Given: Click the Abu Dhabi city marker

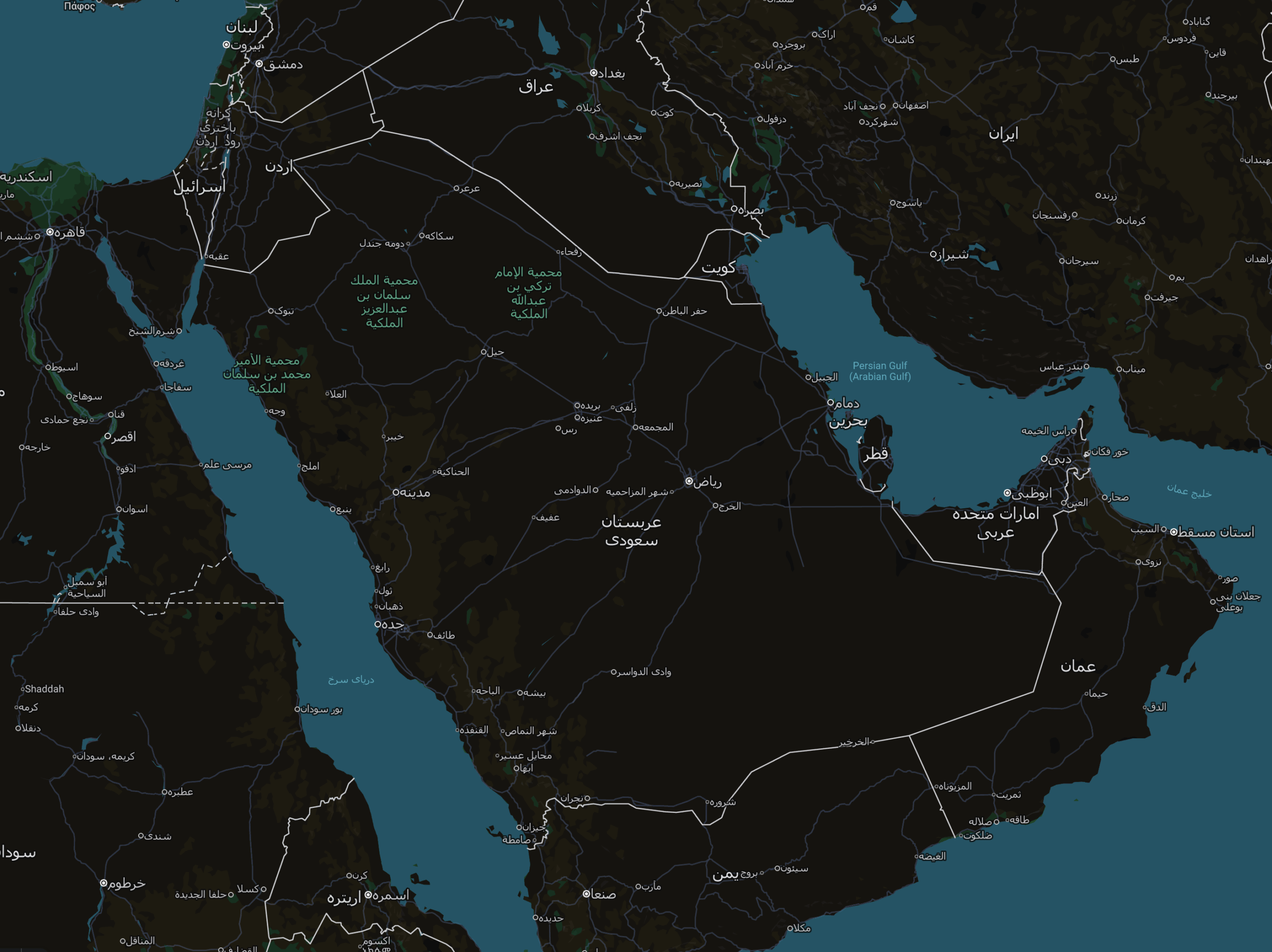Looking at the screenshot, I should [1007, 493].
